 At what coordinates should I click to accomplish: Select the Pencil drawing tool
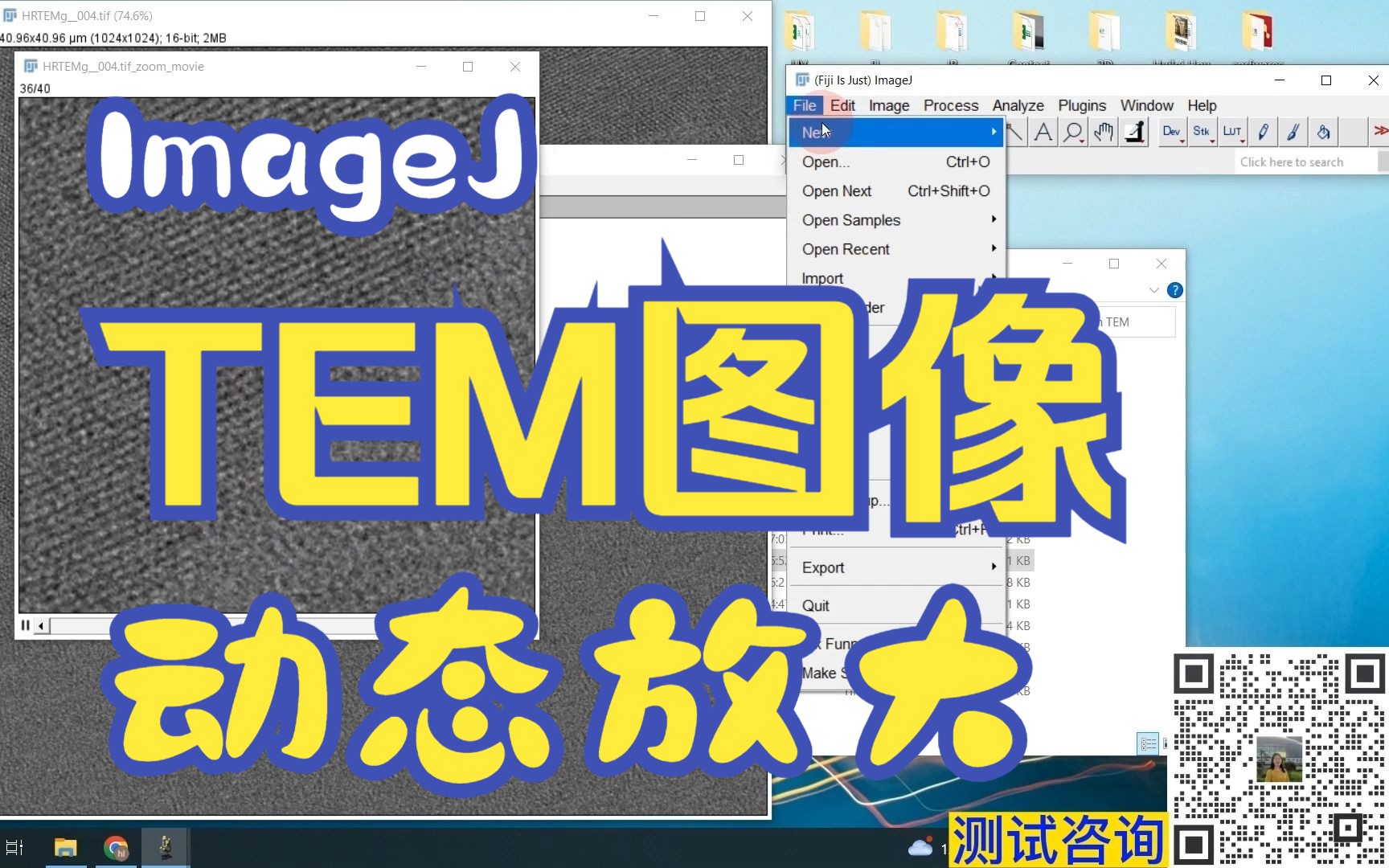(x=1263, y=133)
